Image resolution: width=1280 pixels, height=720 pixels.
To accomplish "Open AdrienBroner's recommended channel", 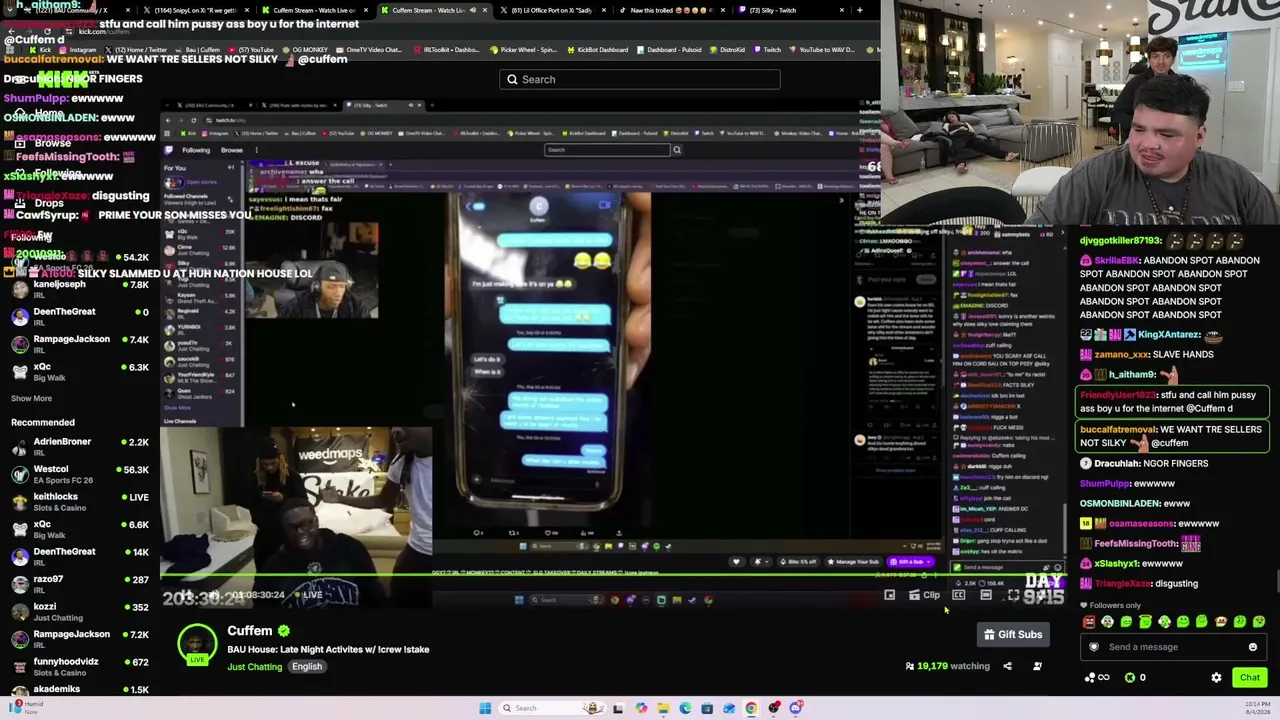I will pyautogui.click(x=79, y=446).
